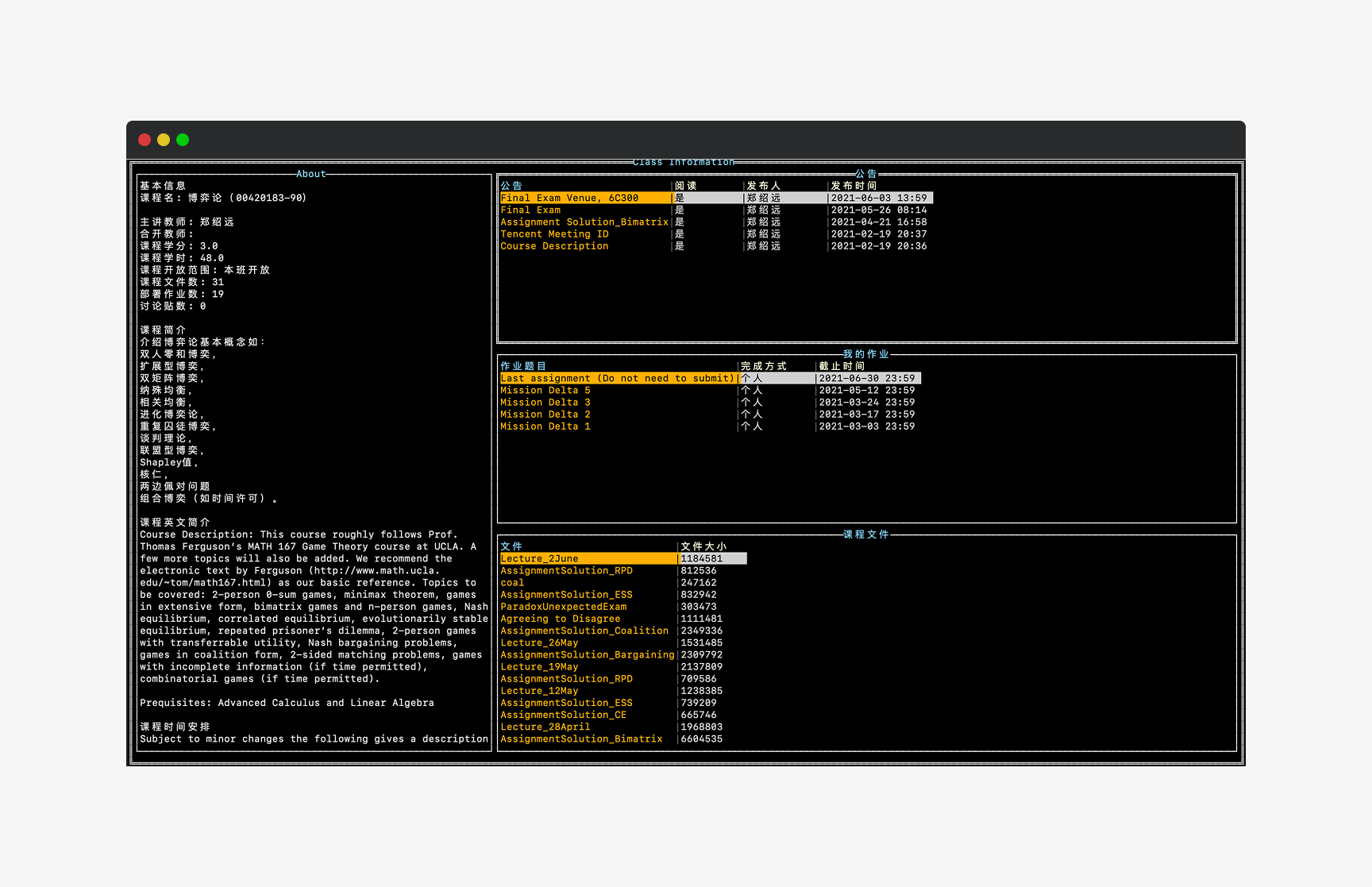Open the "Course Description" announcement
Viewport: 1372px width, 887px height.
click(x=554, y=246)
